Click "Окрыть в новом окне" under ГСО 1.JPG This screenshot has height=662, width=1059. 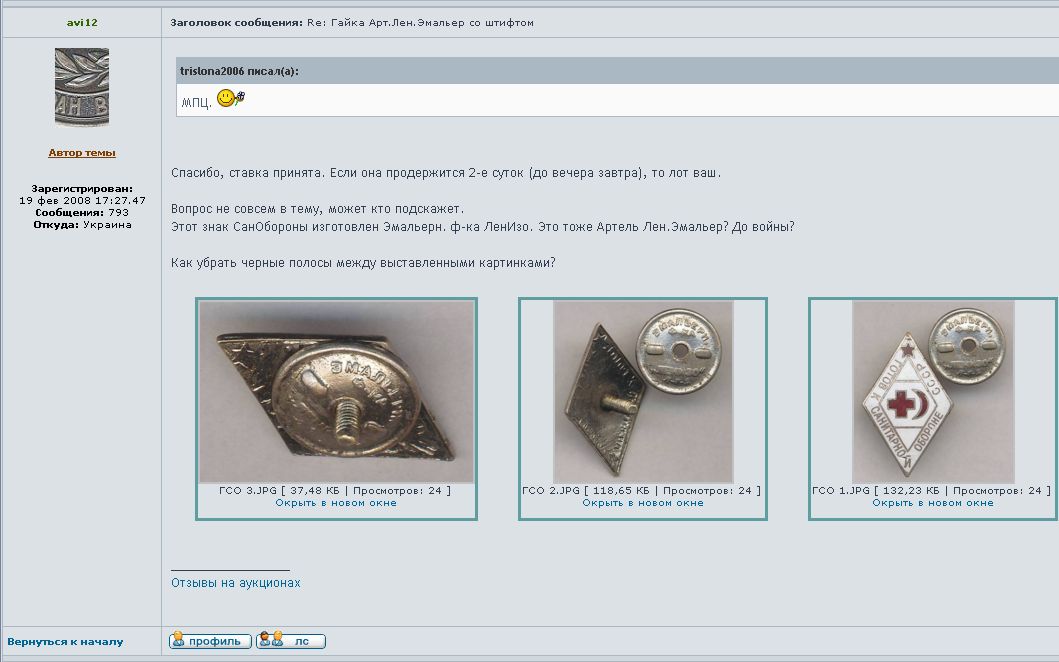[932, 503]
